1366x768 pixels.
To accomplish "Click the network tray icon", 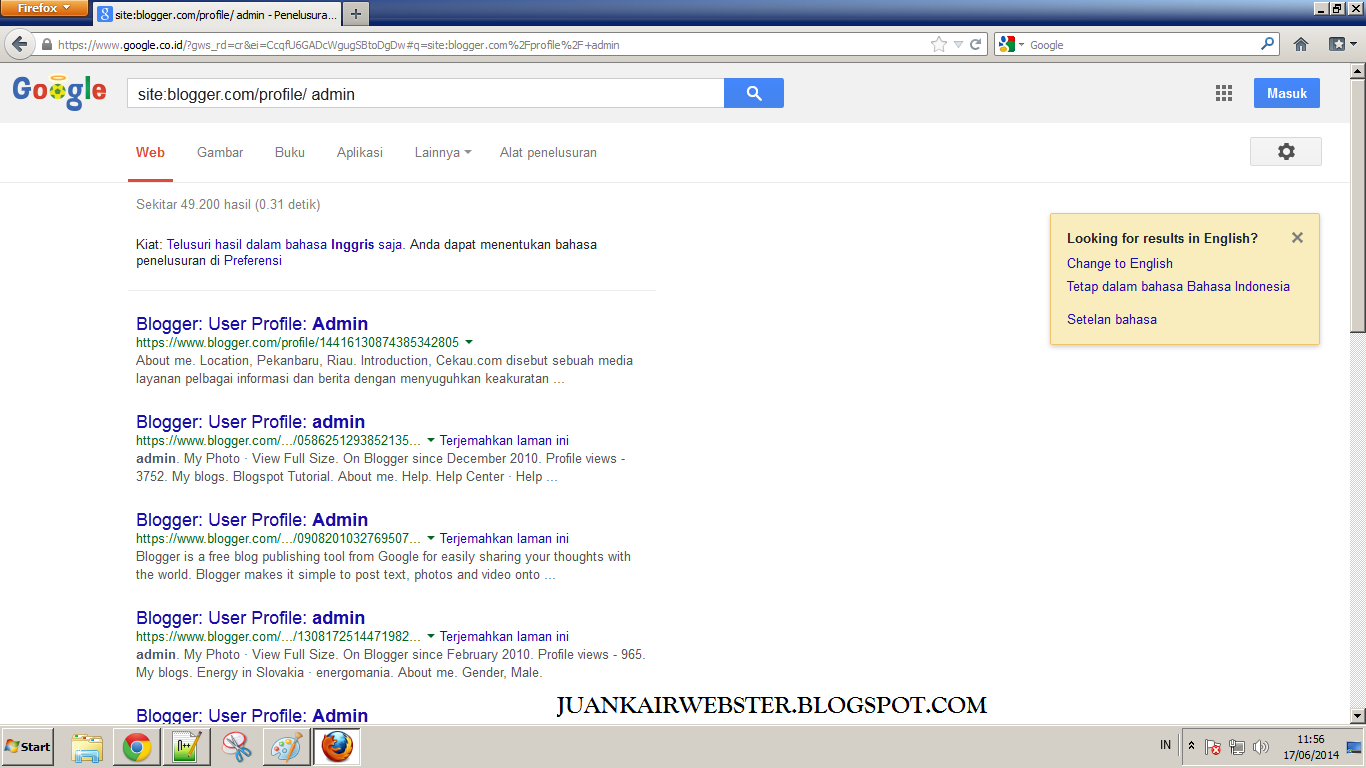I will click(1237, 747).
